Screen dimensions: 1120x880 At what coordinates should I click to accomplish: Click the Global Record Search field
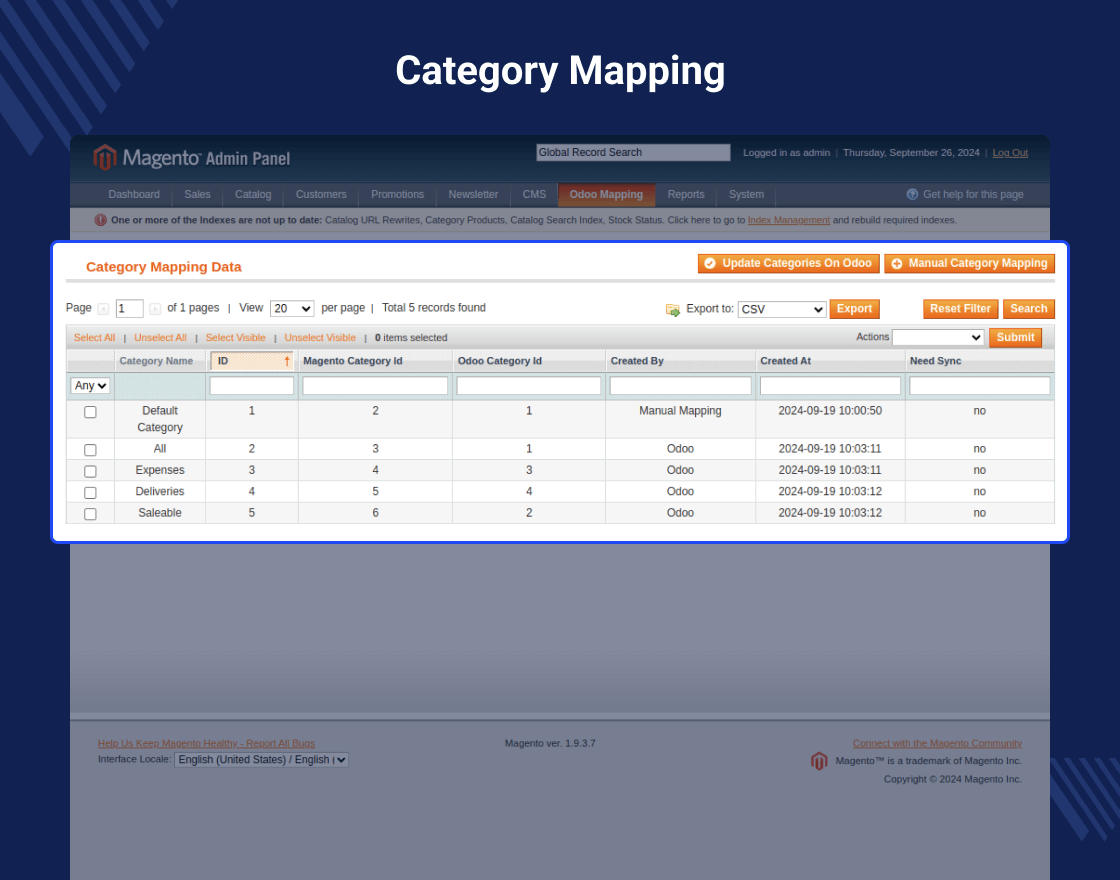(634, 153)
